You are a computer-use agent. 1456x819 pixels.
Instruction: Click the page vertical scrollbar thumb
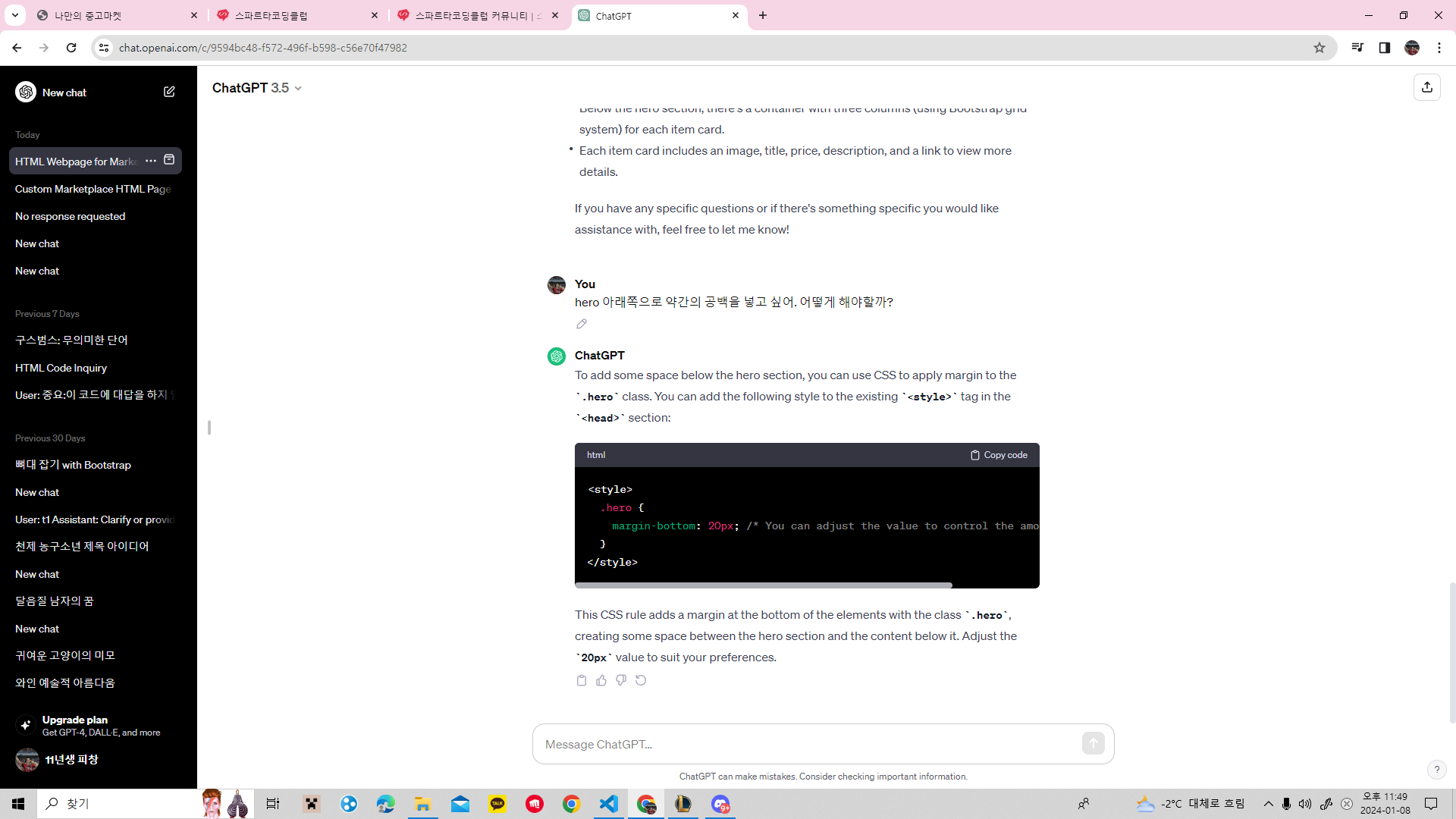[1452, 652]
